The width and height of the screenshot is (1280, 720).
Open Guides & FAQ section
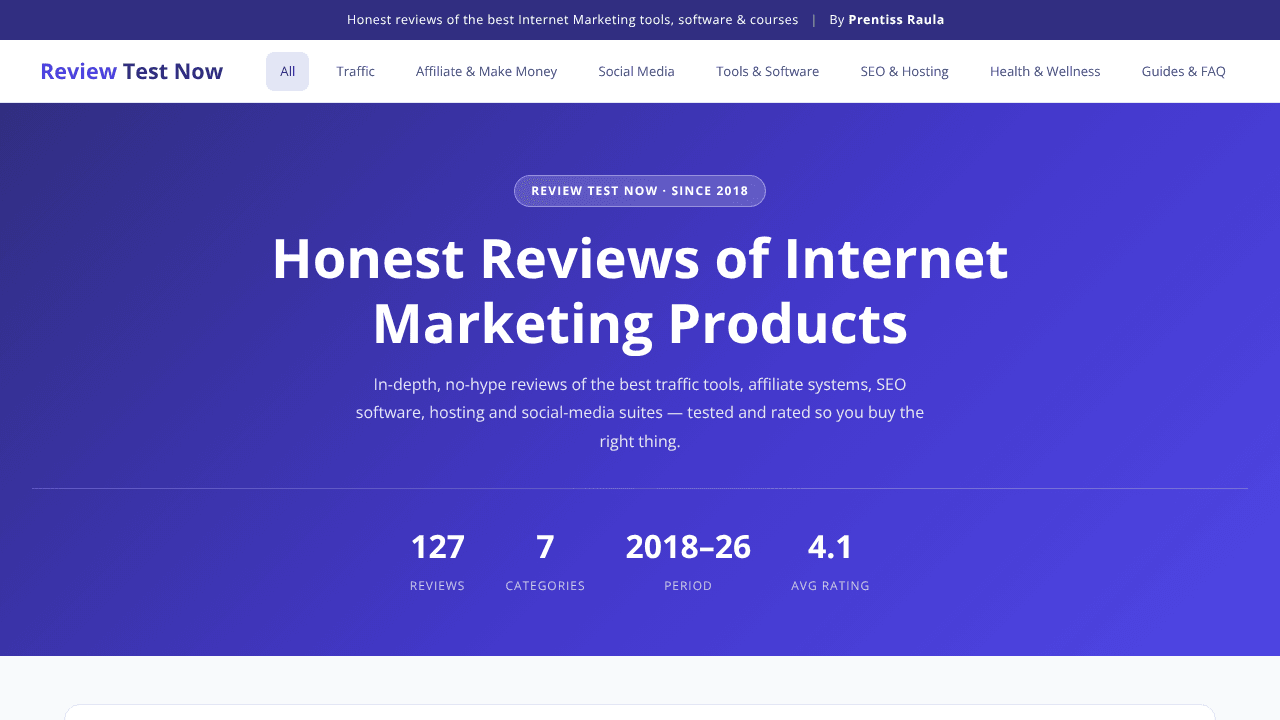[1183, 71]
